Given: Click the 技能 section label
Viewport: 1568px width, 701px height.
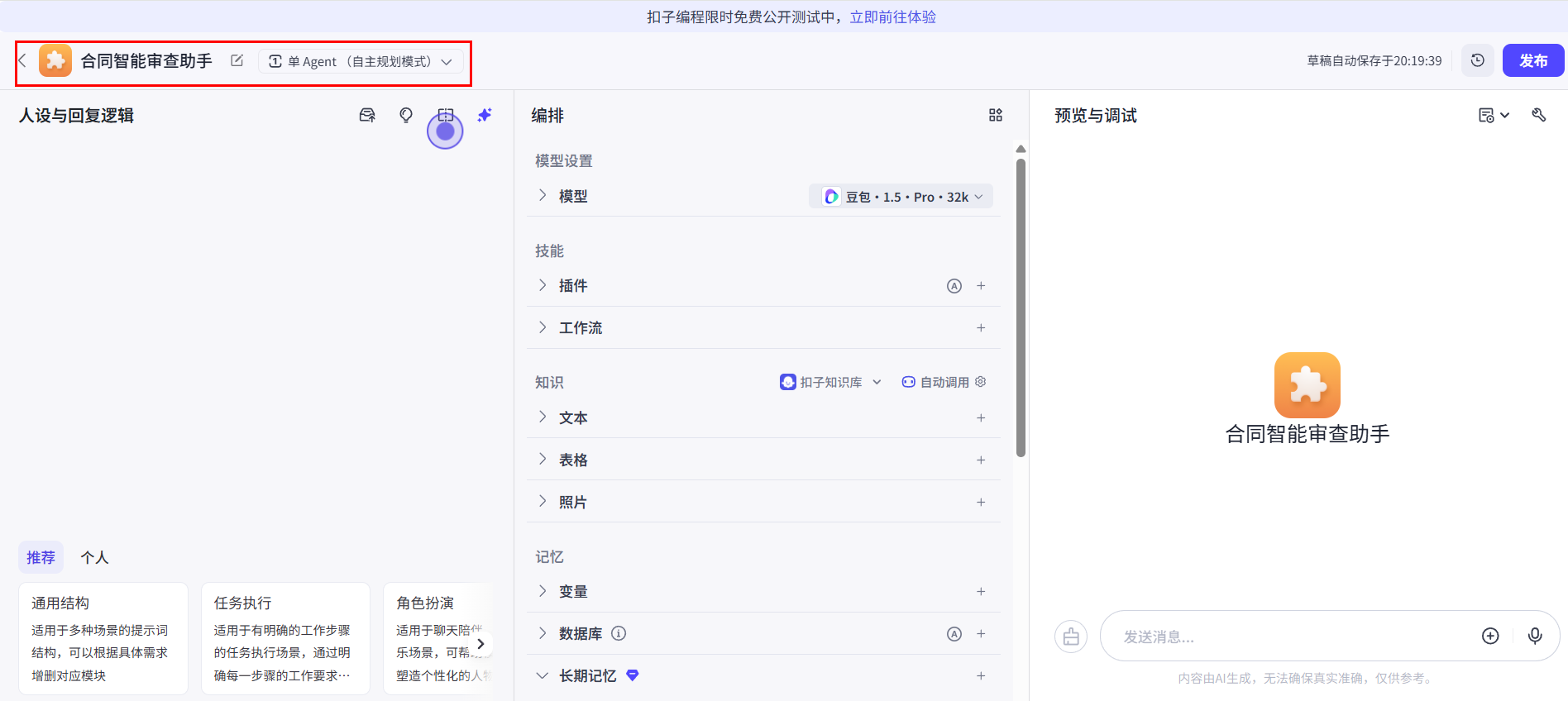Looking at the screenshot, I should click(549, 250).
